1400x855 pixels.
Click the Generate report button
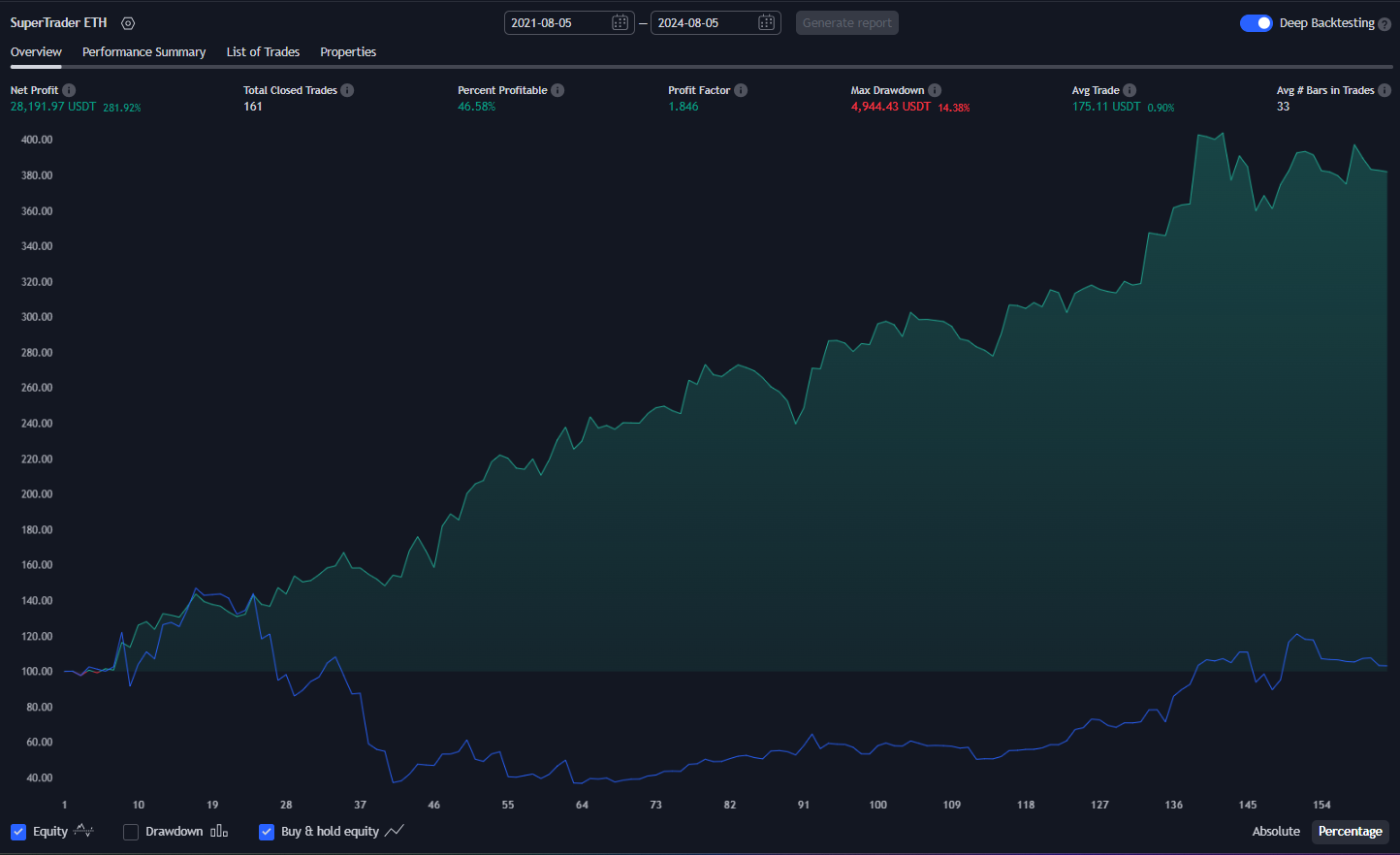[847, 23]
